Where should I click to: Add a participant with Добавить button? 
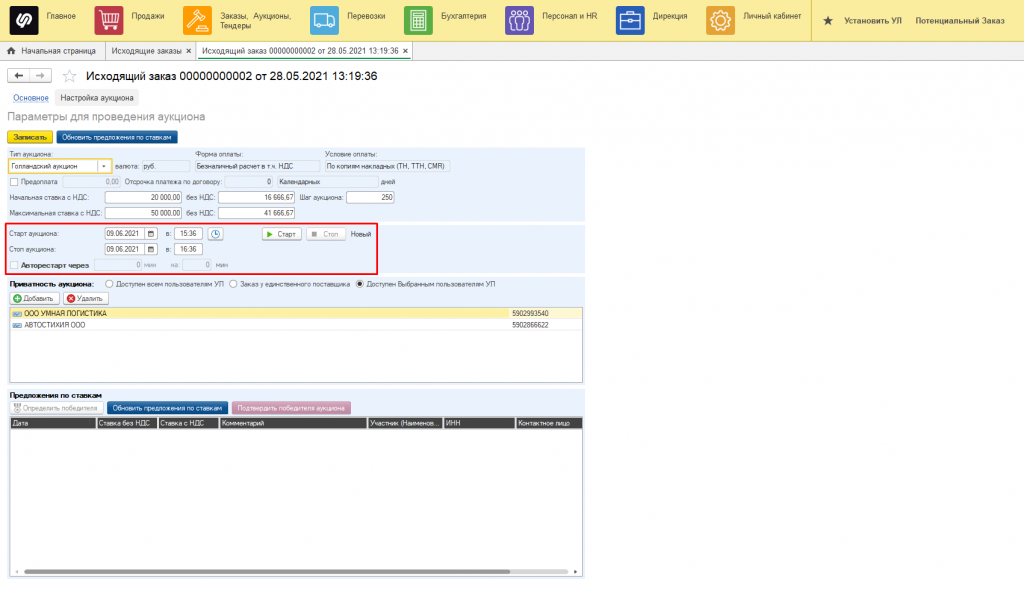pyautogui.click(x=35, y=298)
